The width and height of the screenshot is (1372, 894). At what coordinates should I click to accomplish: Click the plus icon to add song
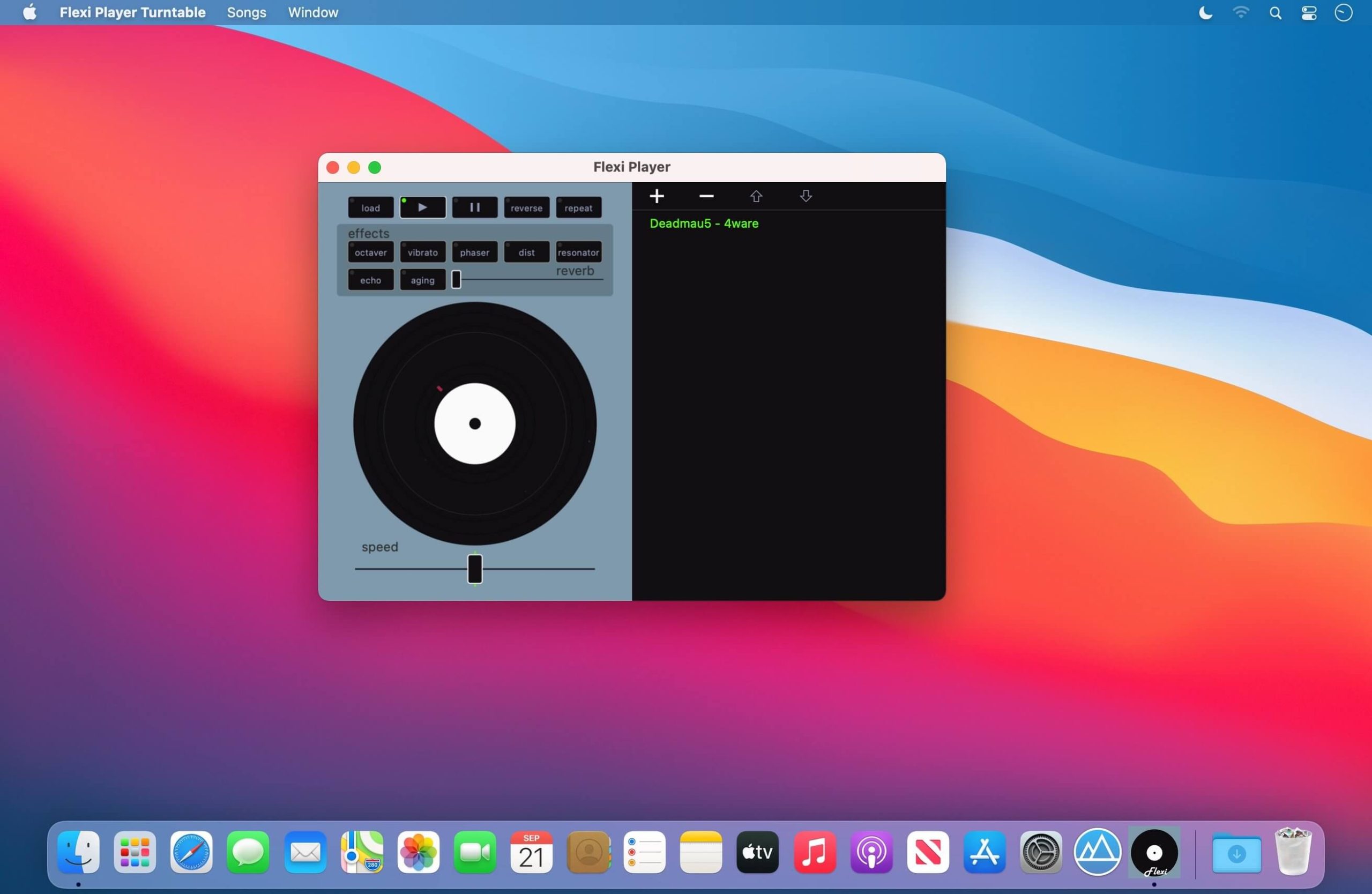657,197
